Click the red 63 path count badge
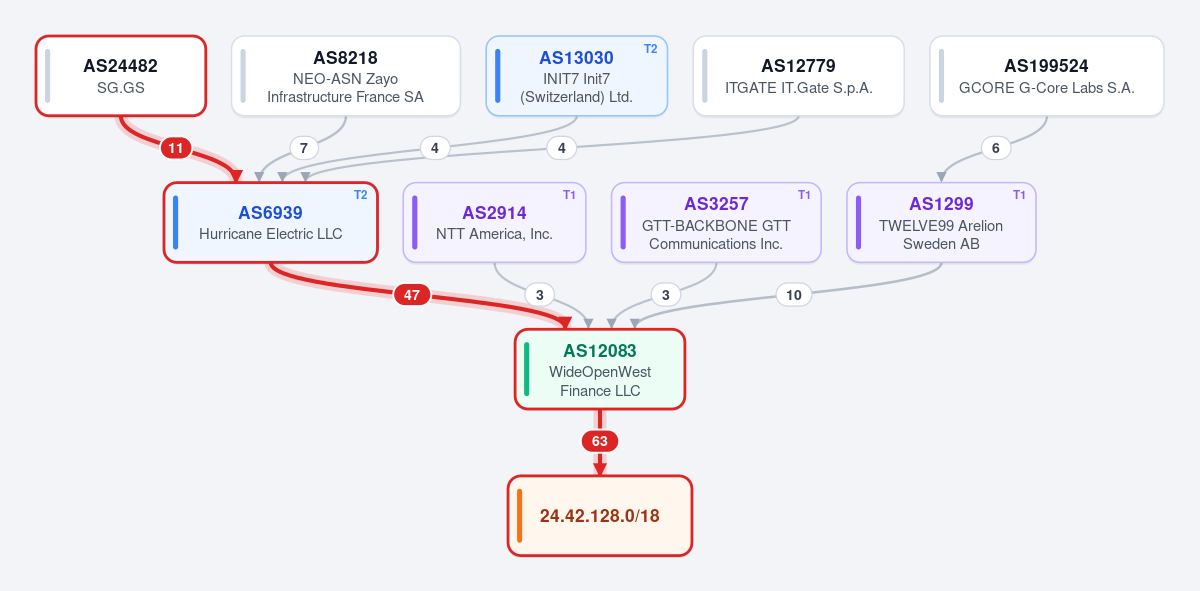The width and height of the screenshot is (1200, 591). 600,441
